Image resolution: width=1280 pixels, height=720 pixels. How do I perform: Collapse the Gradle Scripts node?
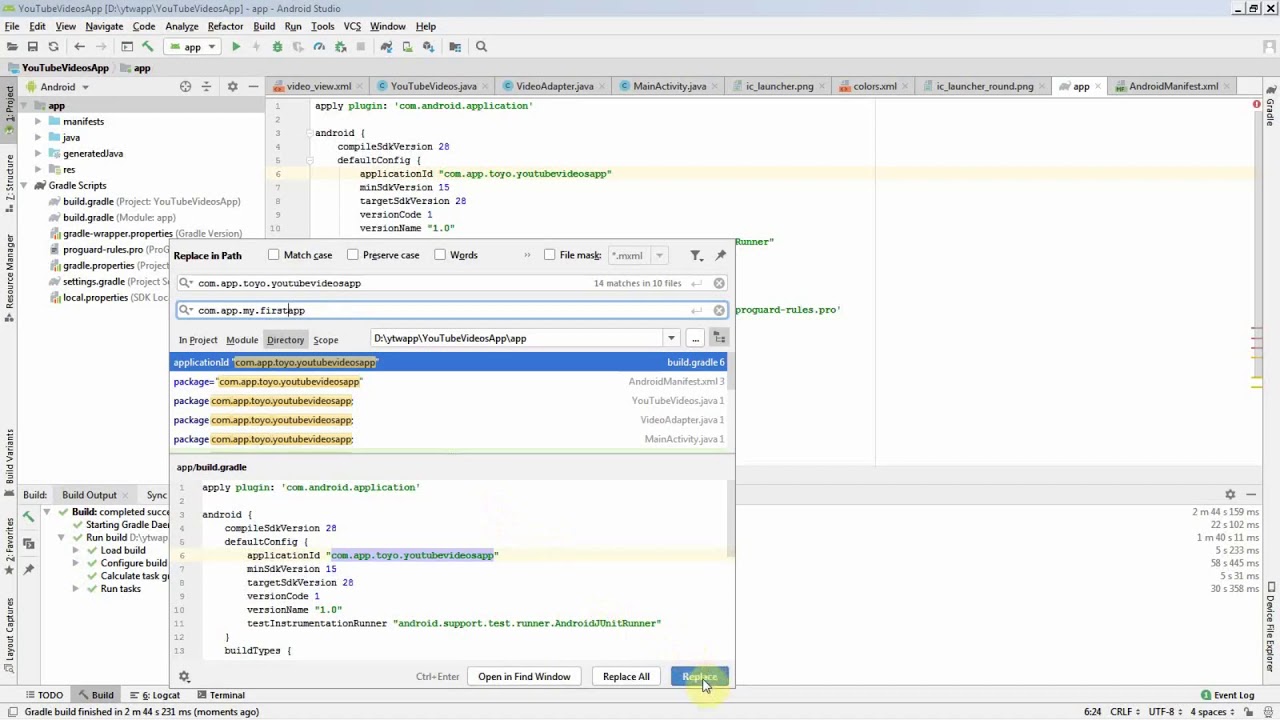pos(24,186)
